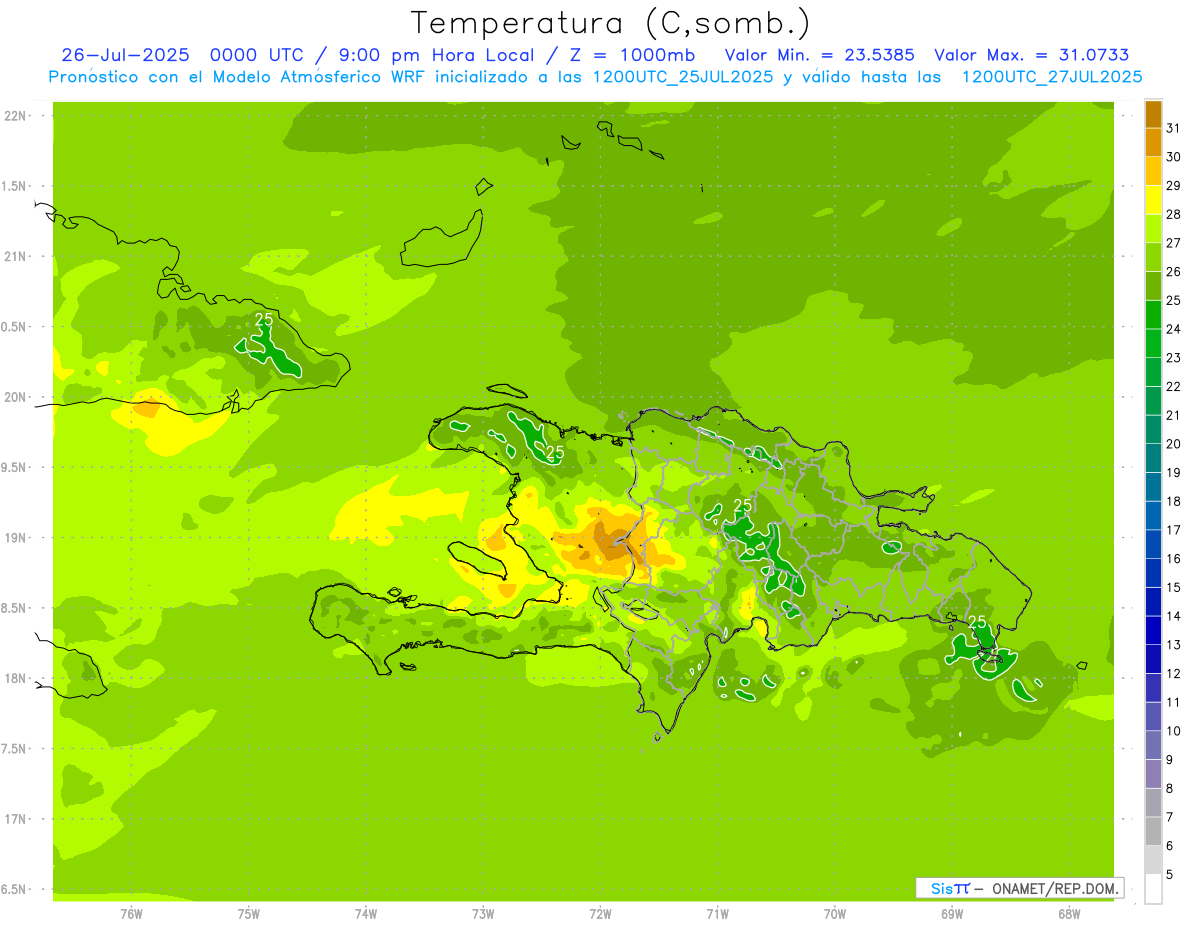
Task: Click the "17N" latitude label
Action: coord(15,819)
